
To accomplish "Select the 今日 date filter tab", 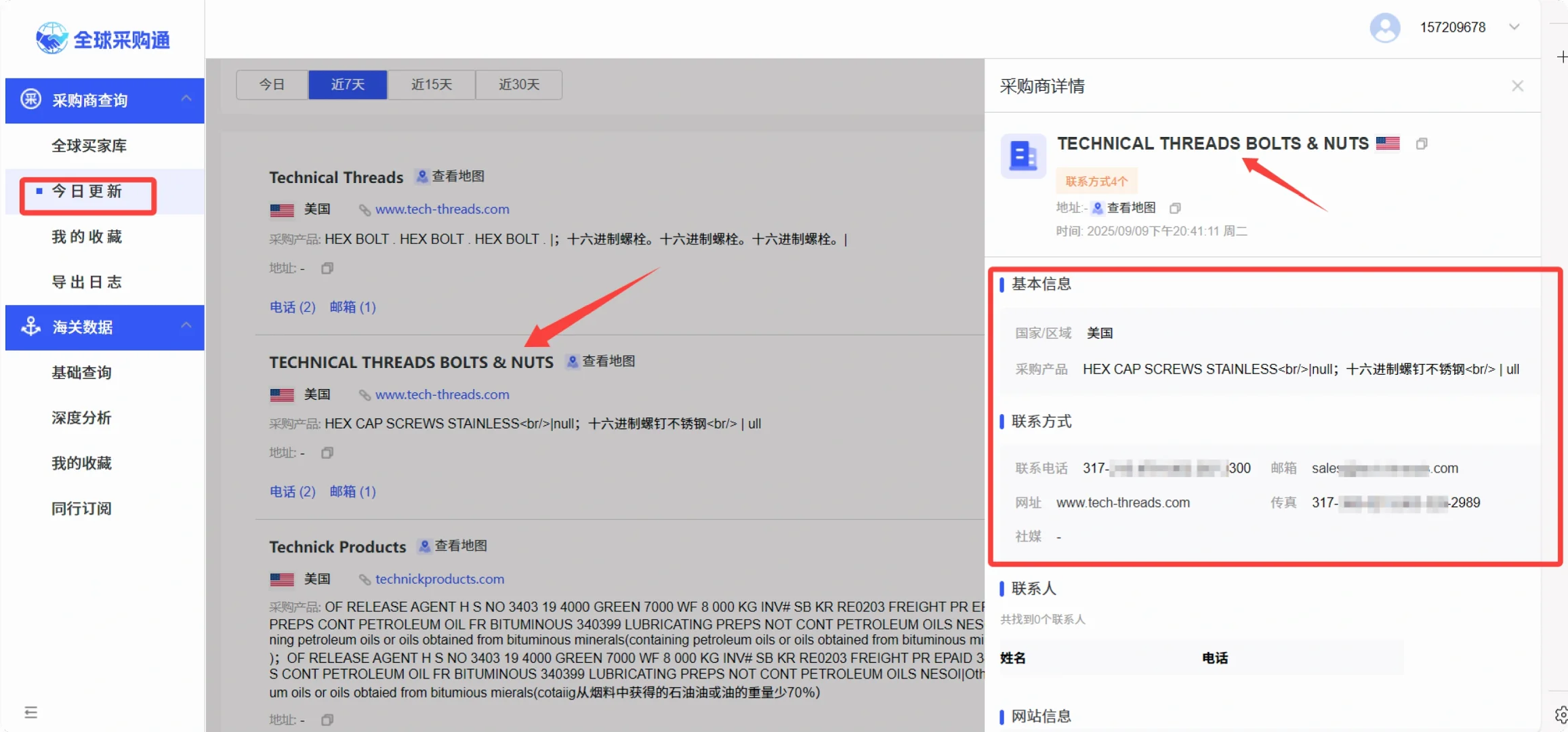I will [x=272, y=85].
